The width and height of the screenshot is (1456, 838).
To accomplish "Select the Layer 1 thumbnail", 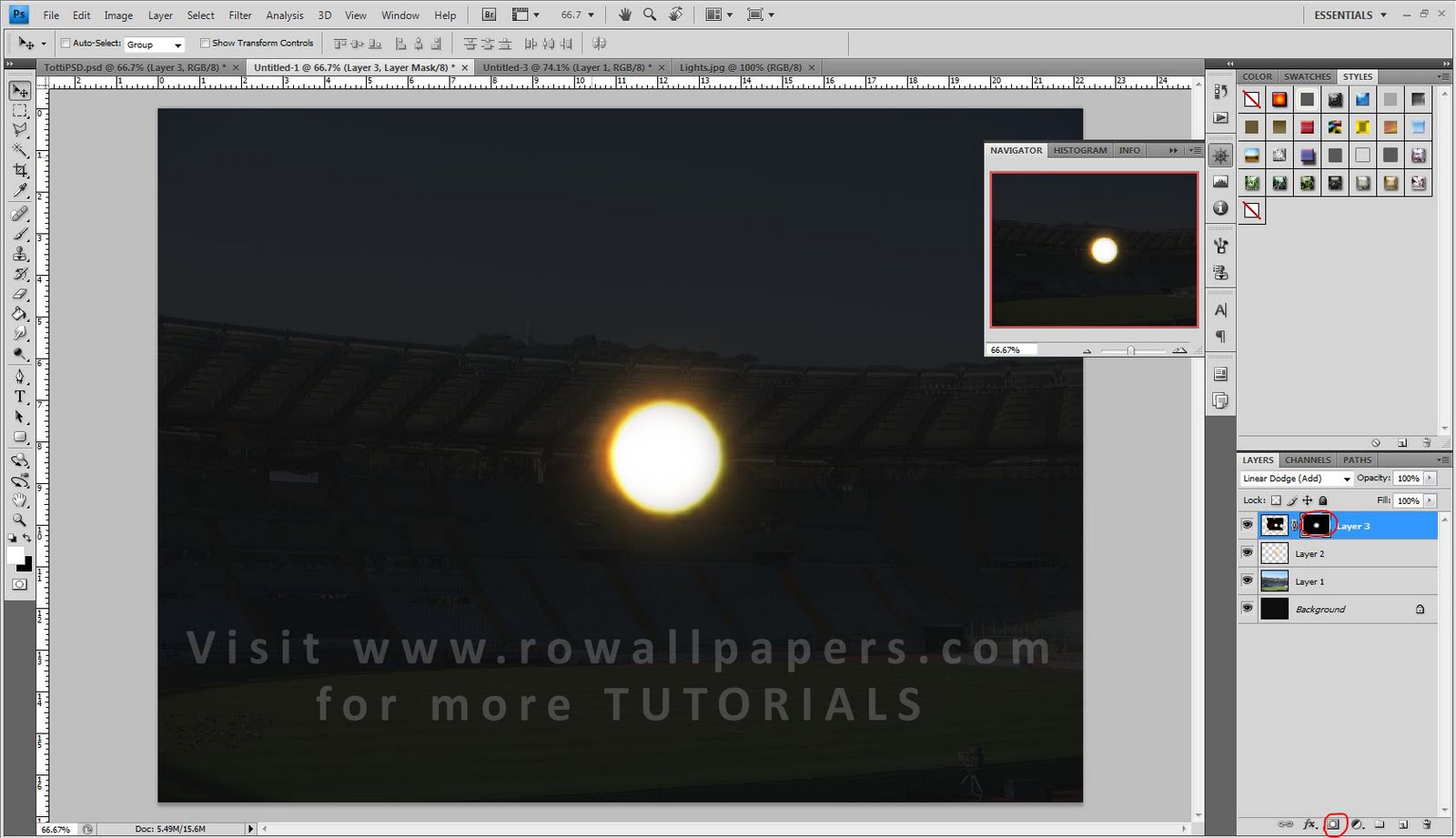I will click(1274, 581).
